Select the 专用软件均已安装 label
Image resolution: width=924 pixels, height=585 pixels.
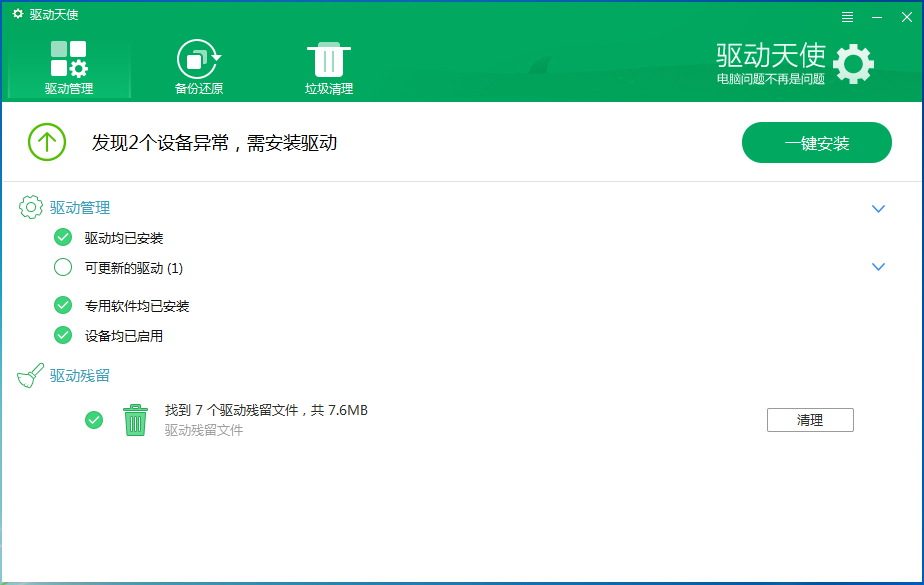point(137,306)
